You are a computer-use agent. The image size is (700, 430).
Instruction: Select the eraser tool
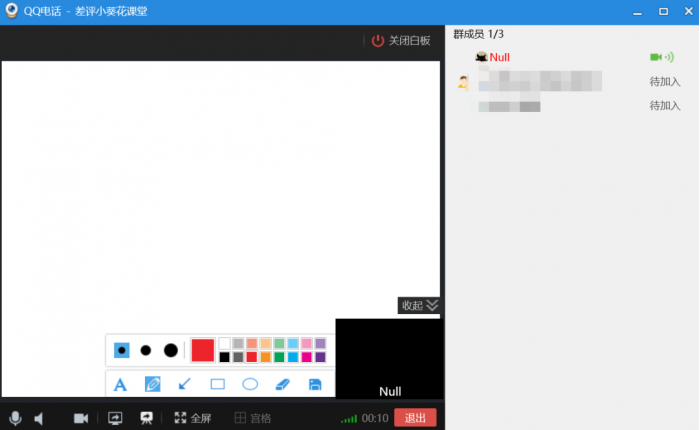click(x=282, y=384)
